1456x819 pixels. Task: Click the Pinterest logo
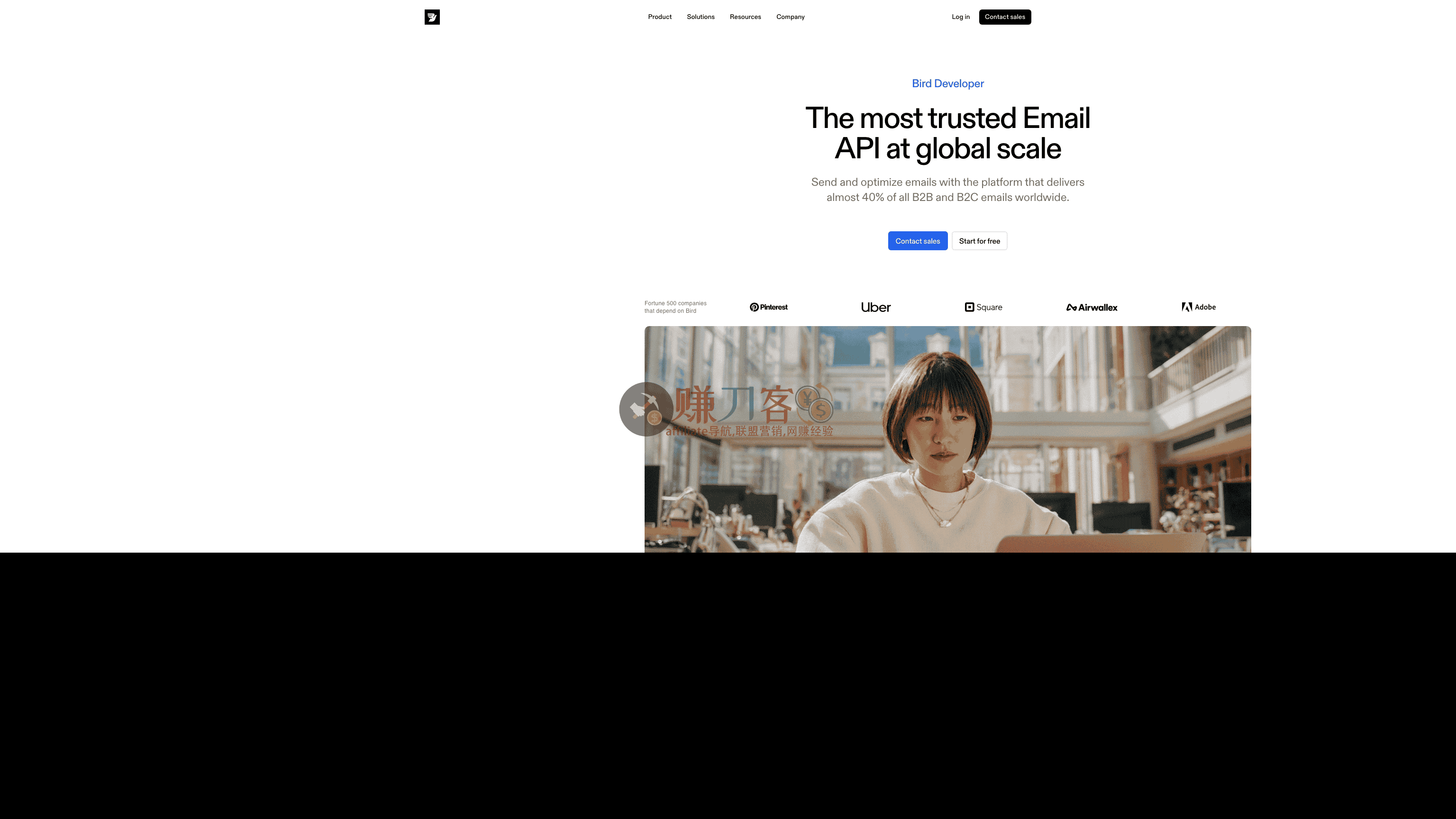point(768,307)
